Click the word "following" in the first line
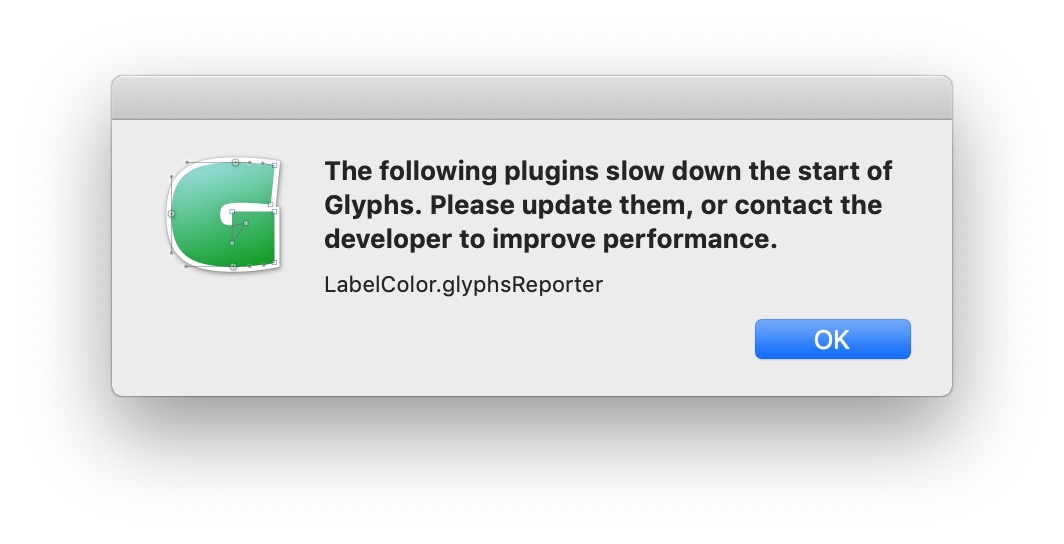1064x544 pixels. (x=437, y=172)
